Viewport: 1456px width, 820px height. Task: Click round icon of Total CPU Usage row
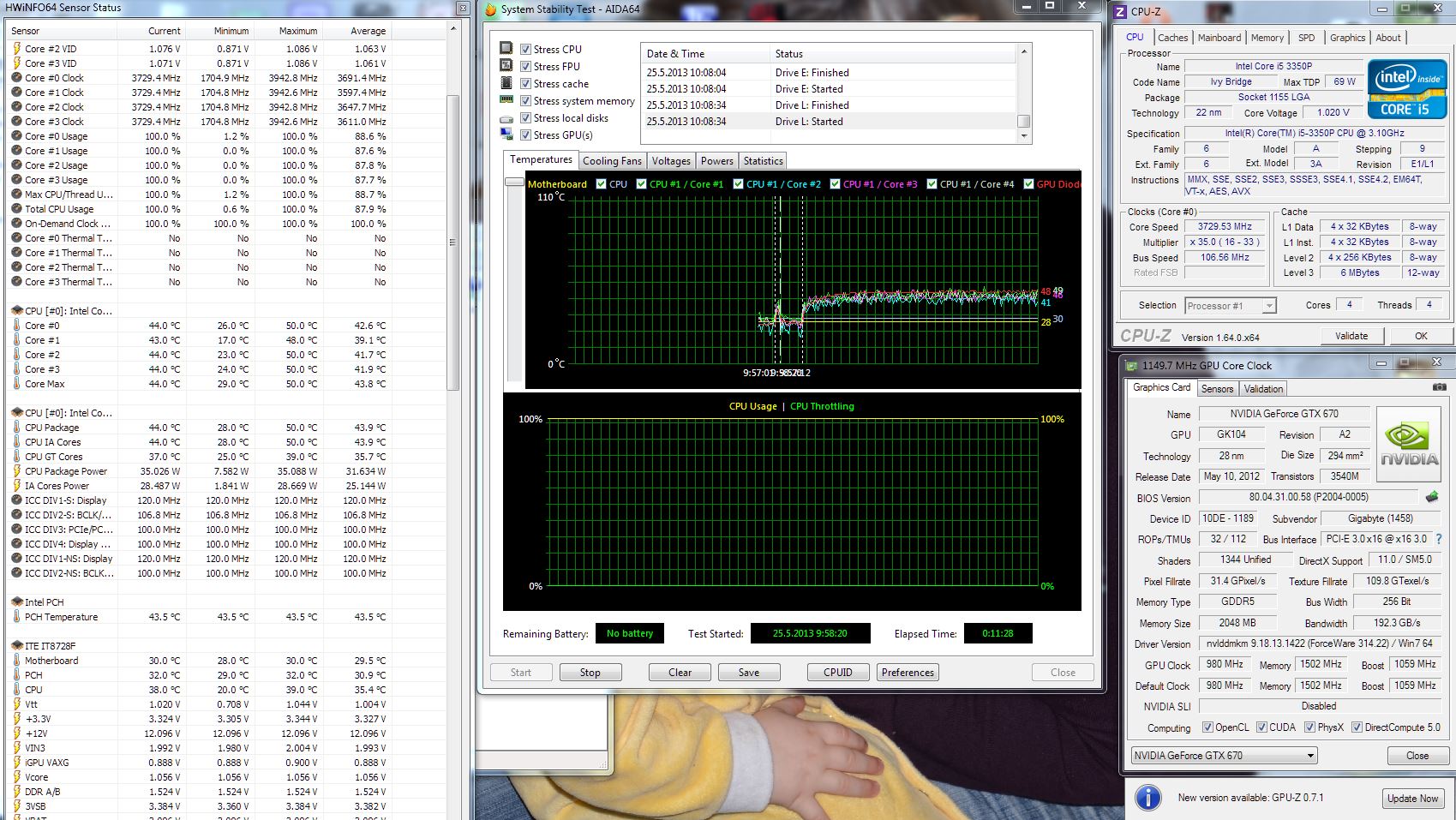coord(16,209)
